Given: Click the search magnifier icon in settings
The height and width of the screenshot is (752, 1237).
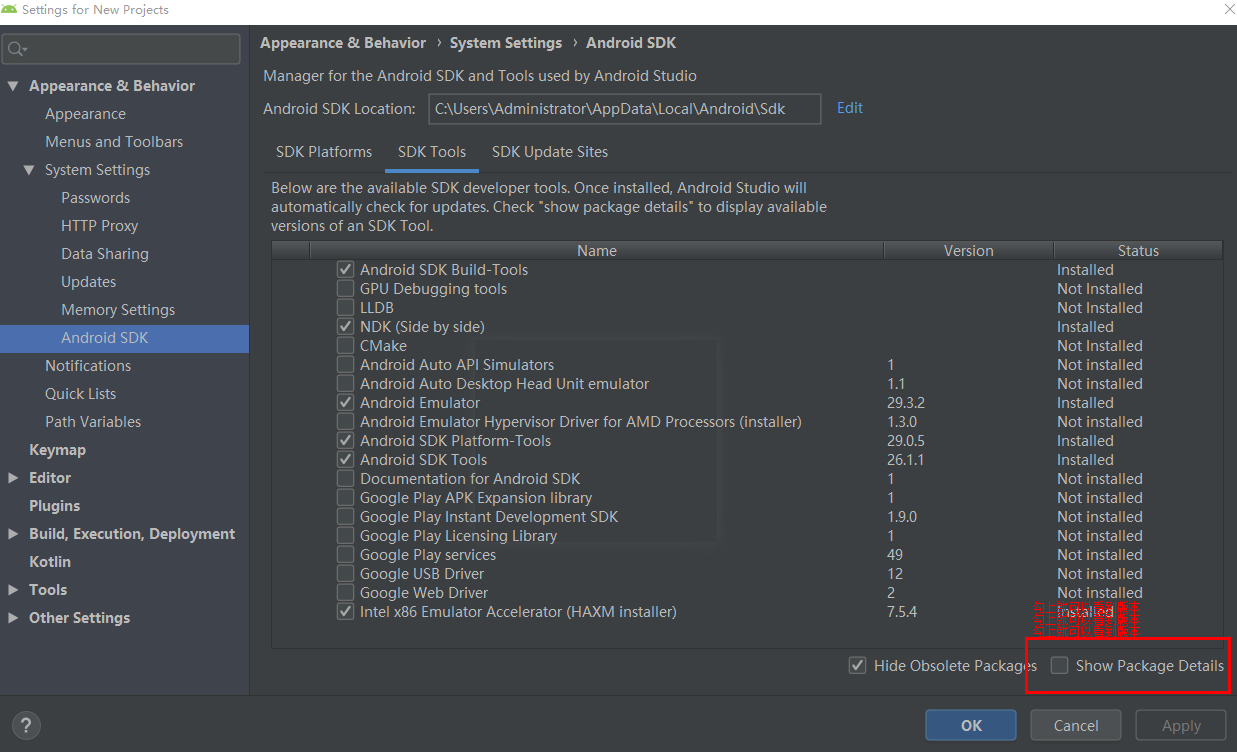Looking at the screenshot, I should 17,49.
